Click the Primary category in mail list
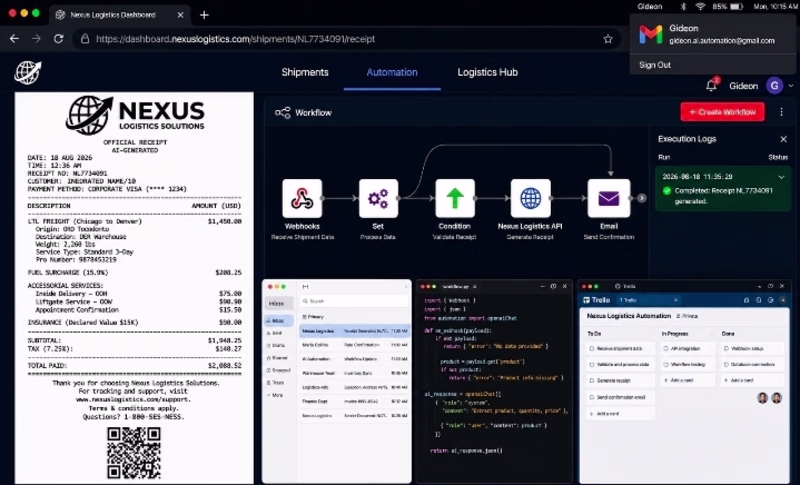800x485 pixels. click(x=313, y=317)
